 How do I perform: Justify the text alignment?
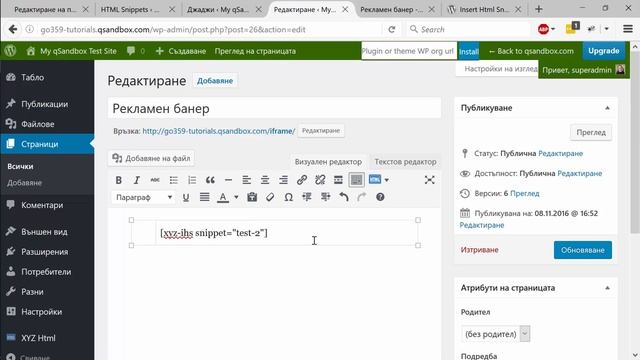point(204,198)
